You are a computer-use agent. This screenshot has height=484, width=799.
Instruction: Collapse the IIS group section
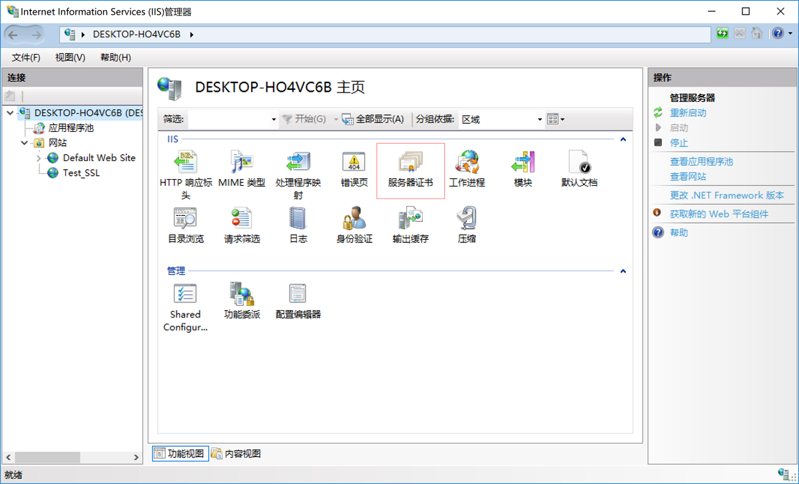(x=623, y=139)
